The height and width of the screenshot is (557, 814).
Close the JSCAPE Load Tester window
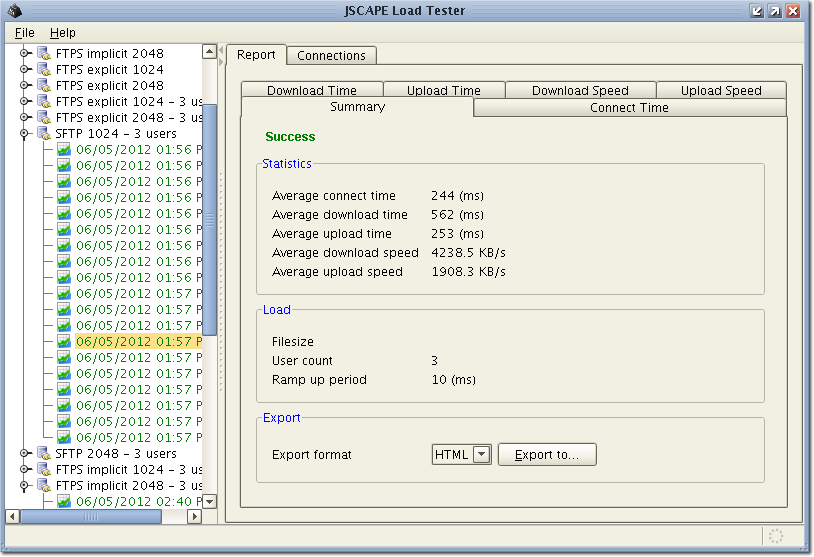point(793,11)
